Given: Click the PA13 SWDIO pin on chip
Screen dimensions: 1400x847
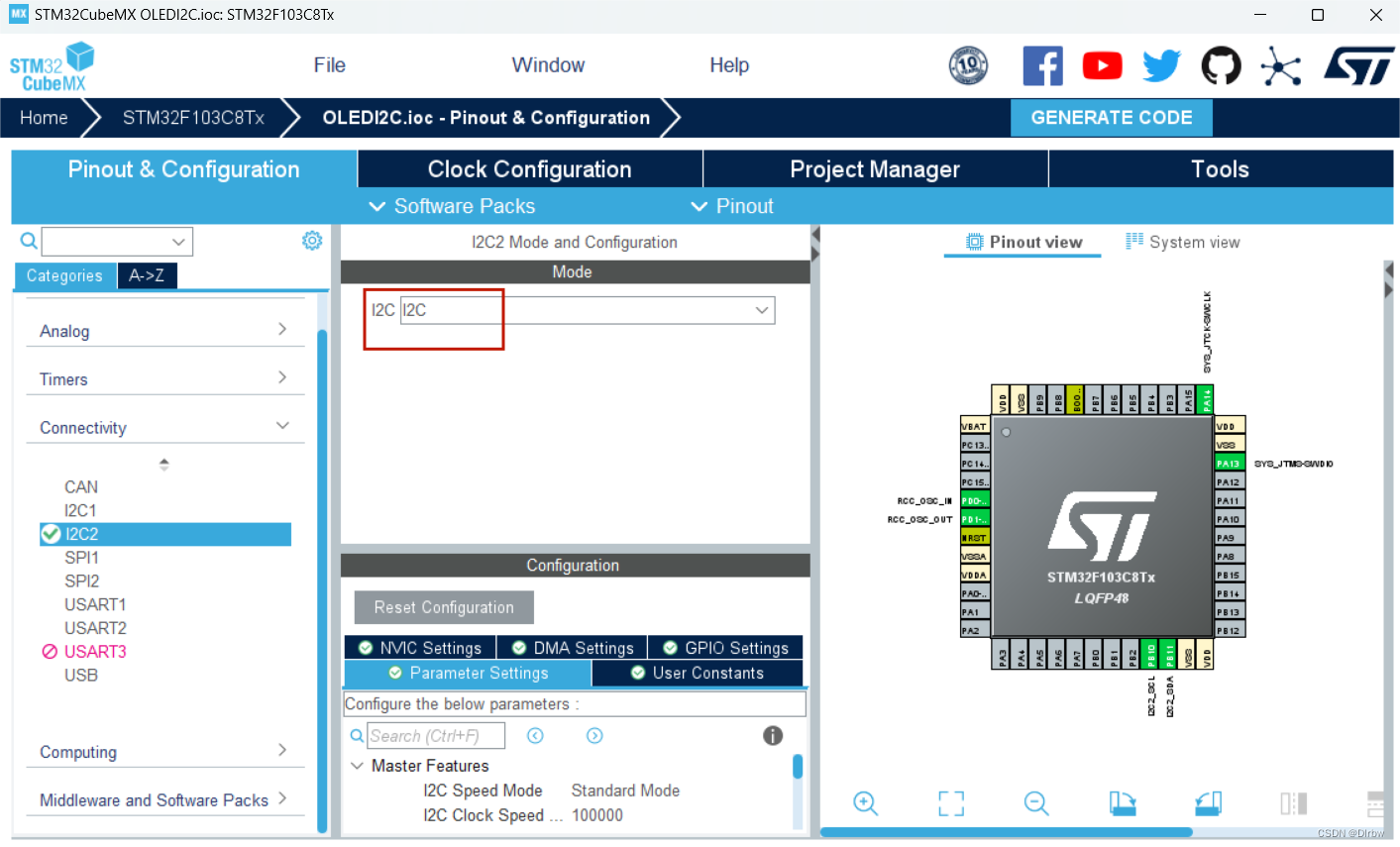Looking at the screenshot, I should tap(1230, 464).
